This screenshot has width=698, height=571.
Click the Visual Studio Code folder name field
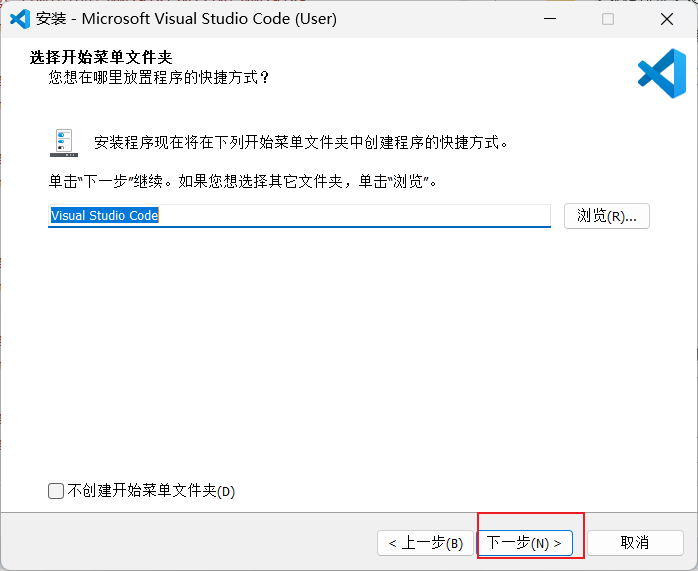tap(299, 216)
